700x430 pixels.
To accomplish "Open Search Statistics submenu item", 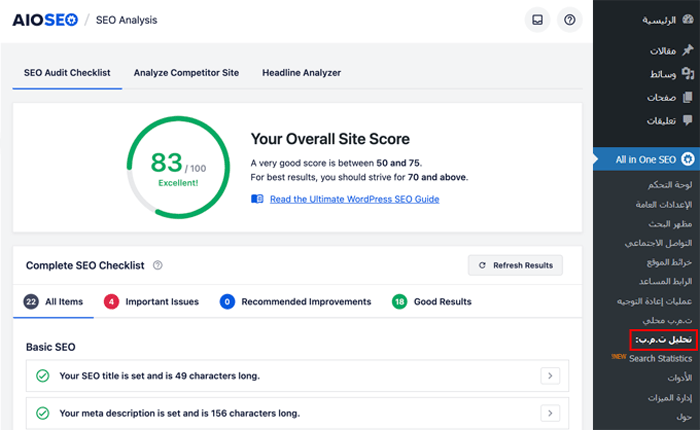I will [x=660, y=359].
